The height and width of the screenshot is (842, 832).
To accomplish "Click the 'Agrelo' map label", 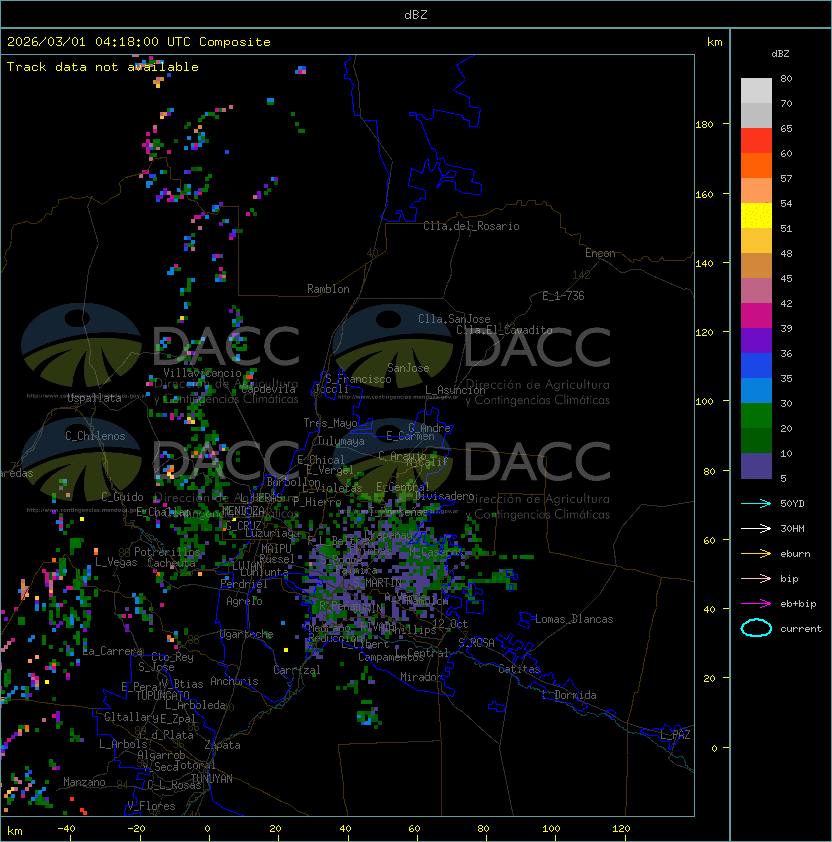I will coord(244,601).
